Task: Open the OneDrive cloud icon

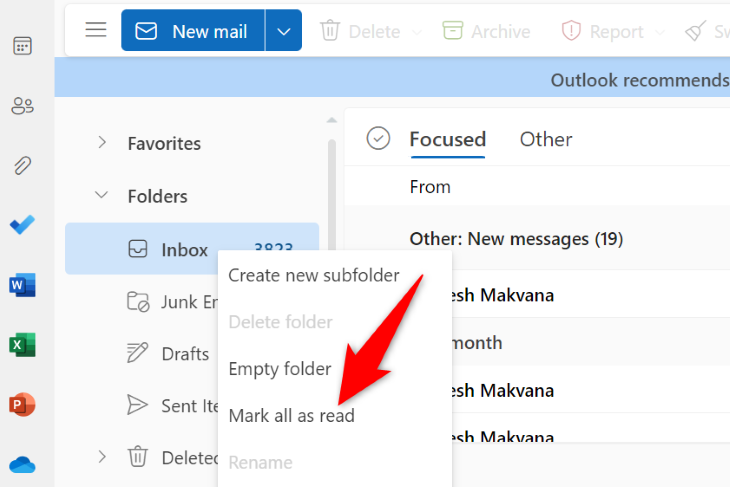Action: [22, 464]
